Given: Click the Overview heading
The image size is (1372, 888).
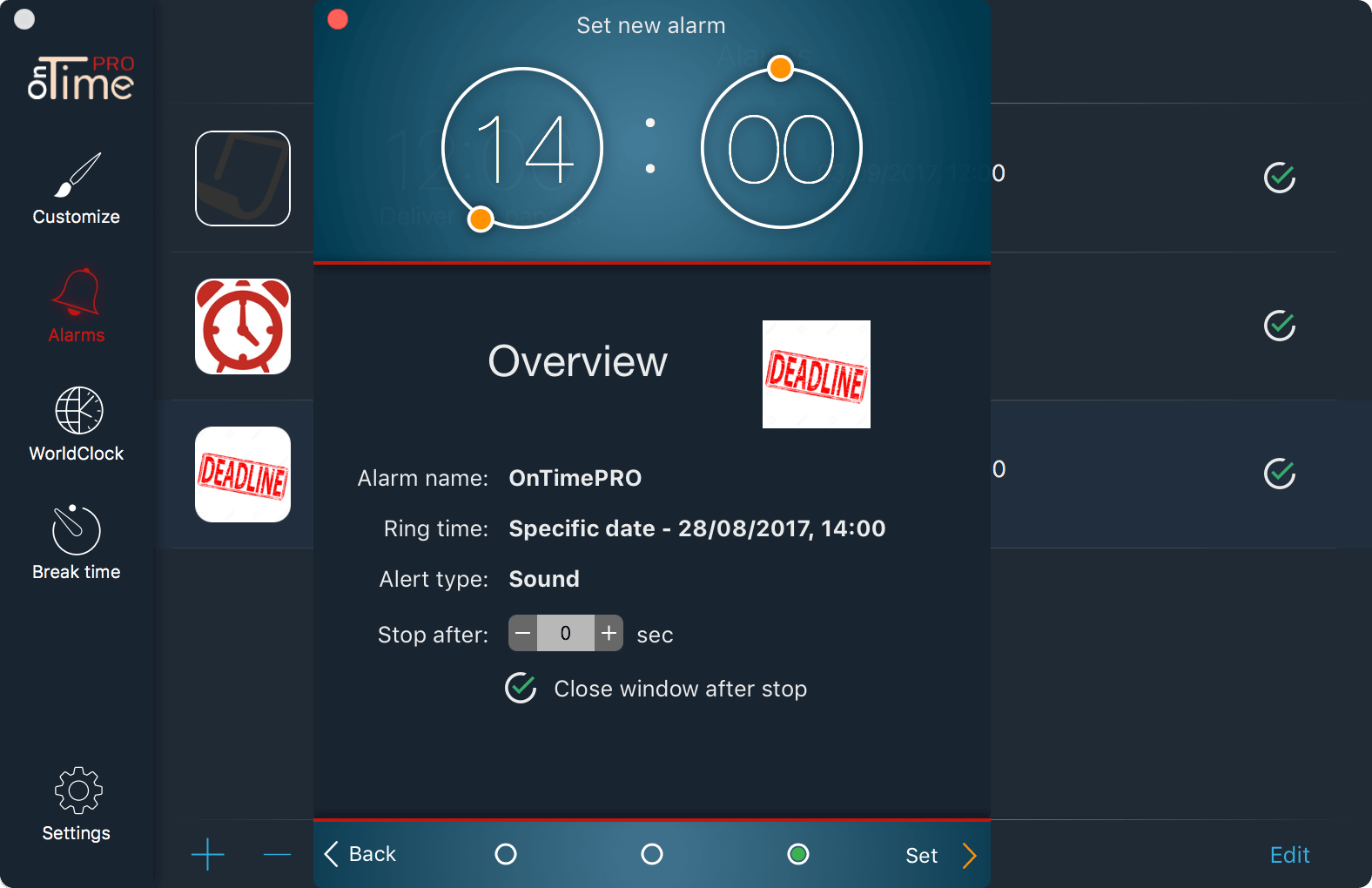Looking at the screenshot, I should point(578,361).
